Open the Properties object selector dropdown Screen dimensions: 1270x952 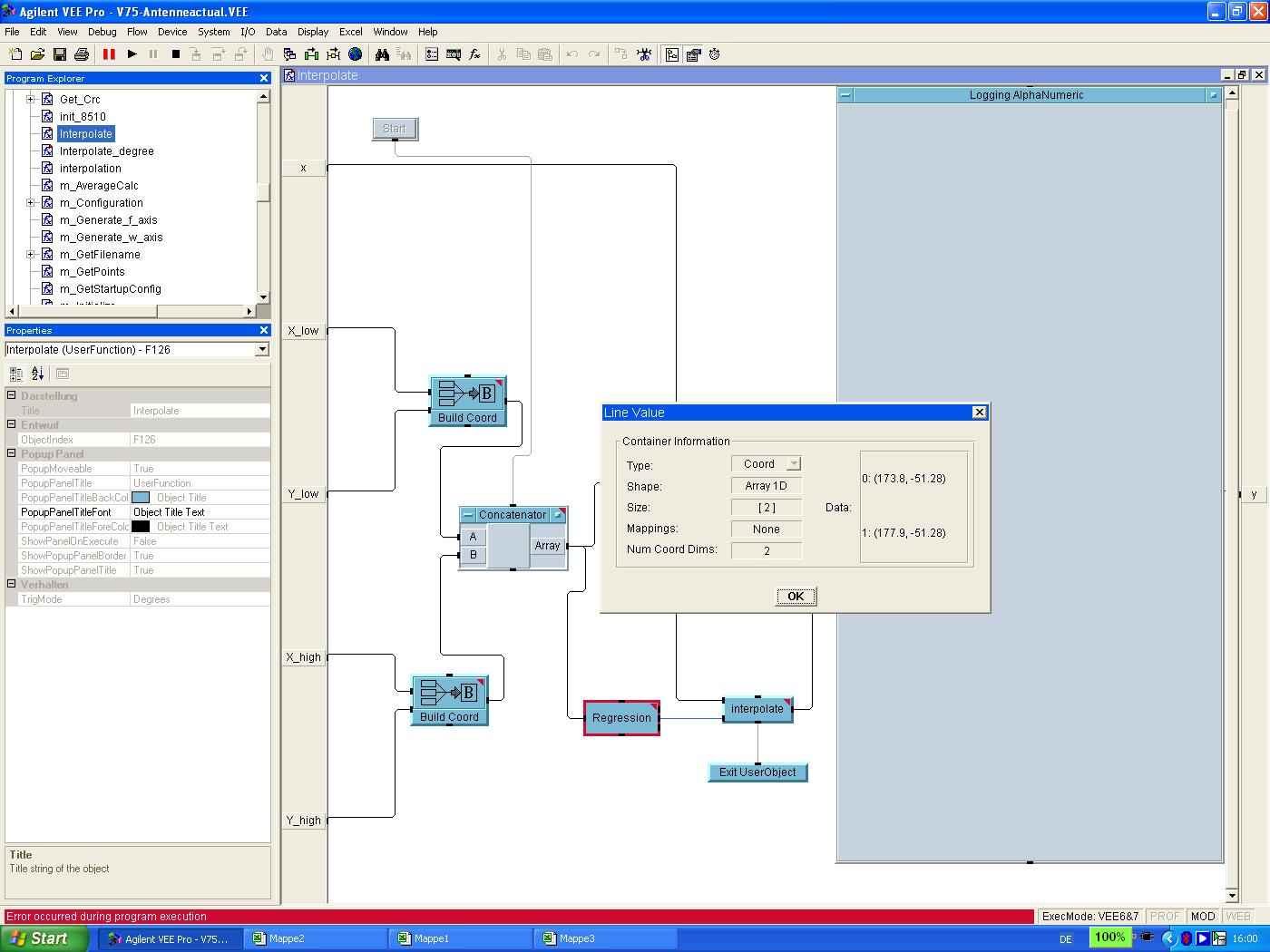tap(262, 350)
